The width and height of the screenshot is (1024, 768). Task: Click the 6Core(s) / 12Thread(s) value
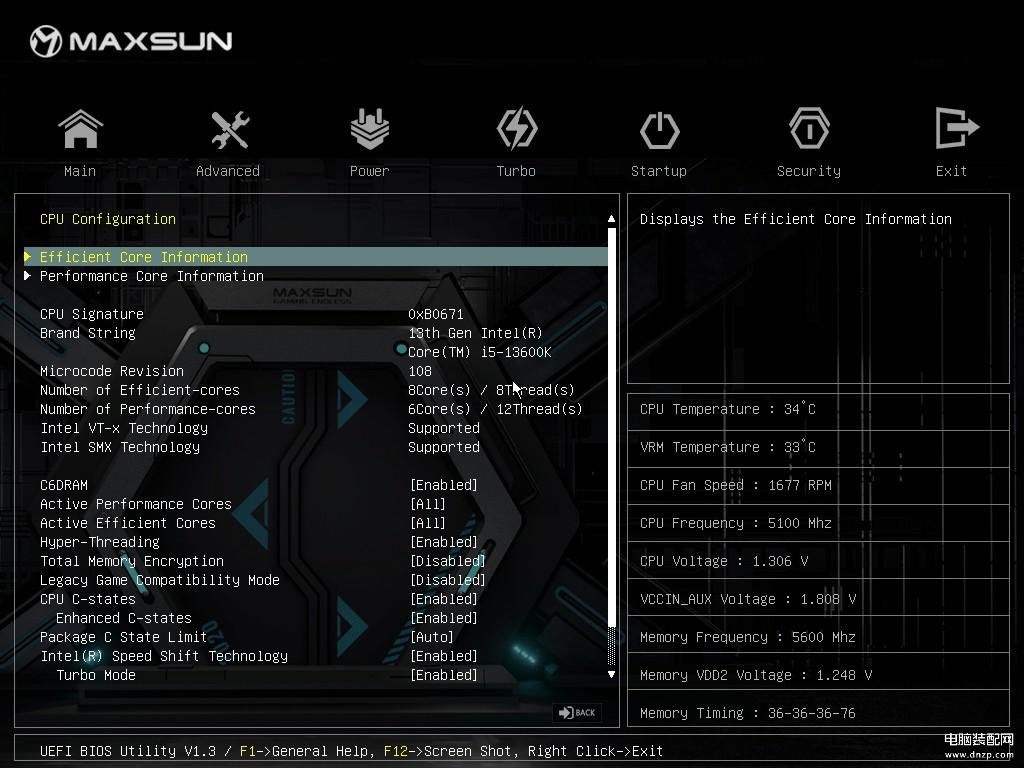click(x=495, y=409)
